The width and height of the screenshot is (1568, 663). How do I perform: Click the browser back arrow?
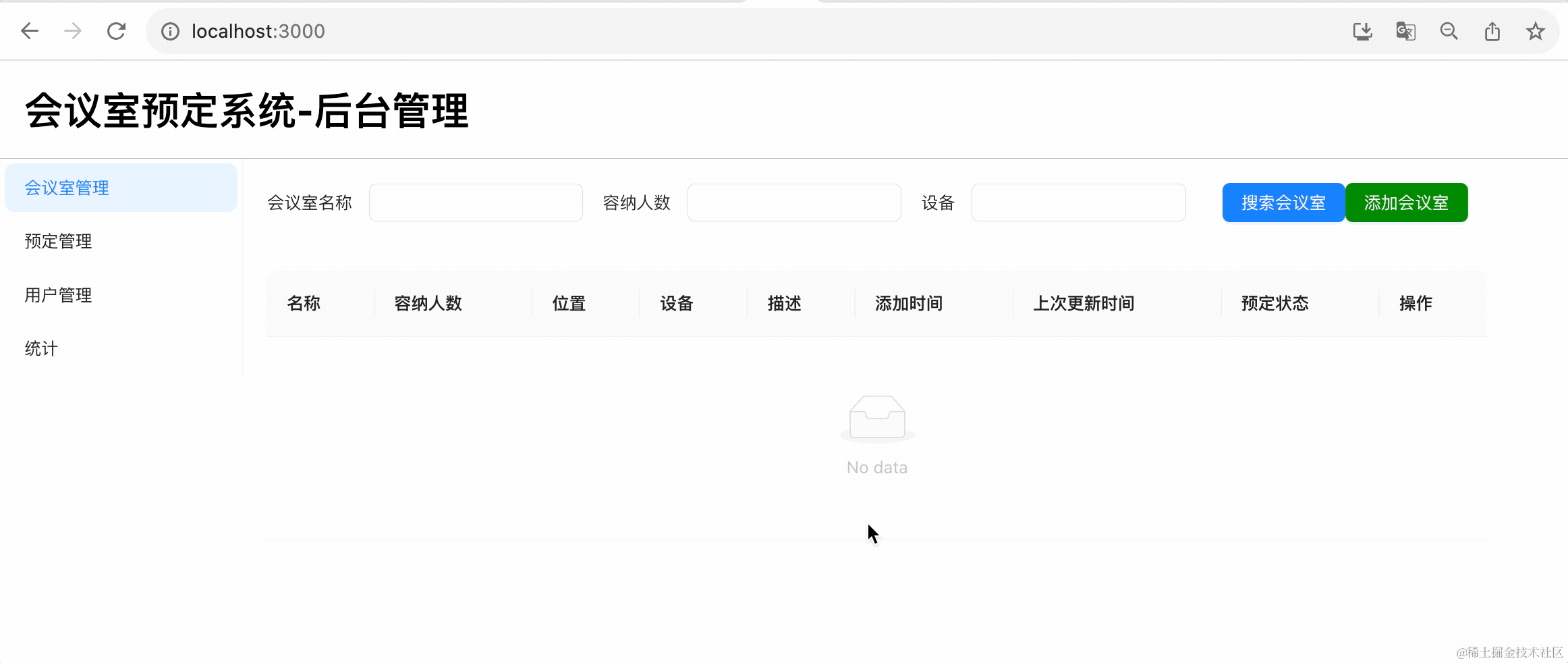tap(30, 31)
